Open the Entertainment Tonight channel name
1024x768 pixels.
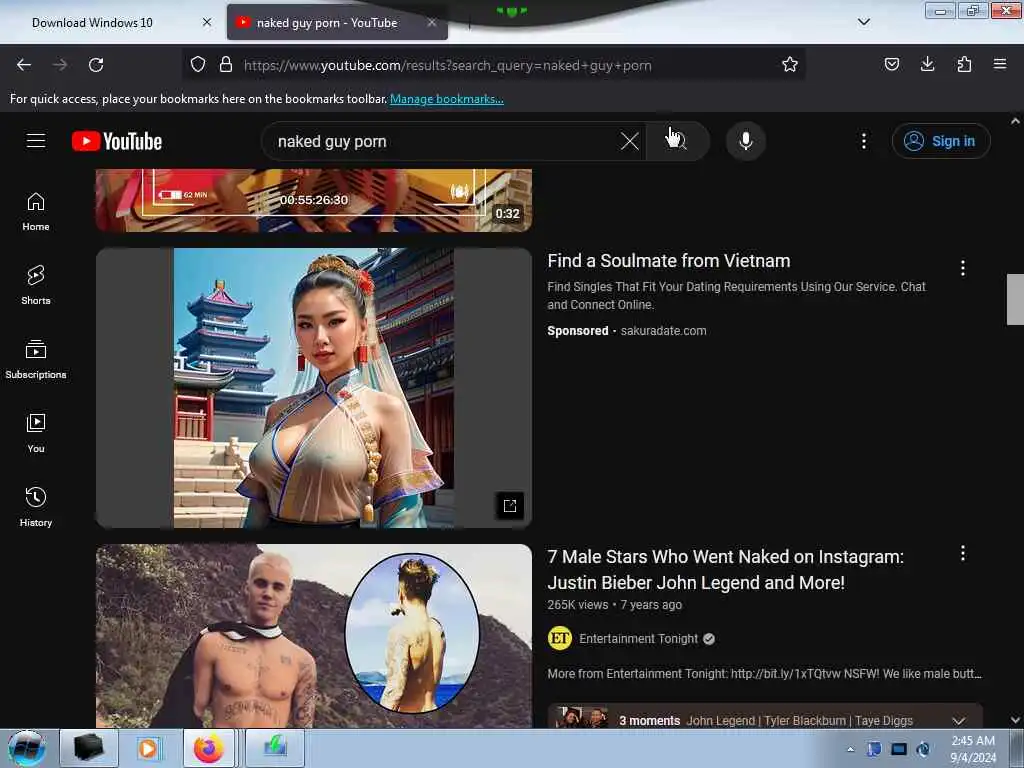(638, 639)
